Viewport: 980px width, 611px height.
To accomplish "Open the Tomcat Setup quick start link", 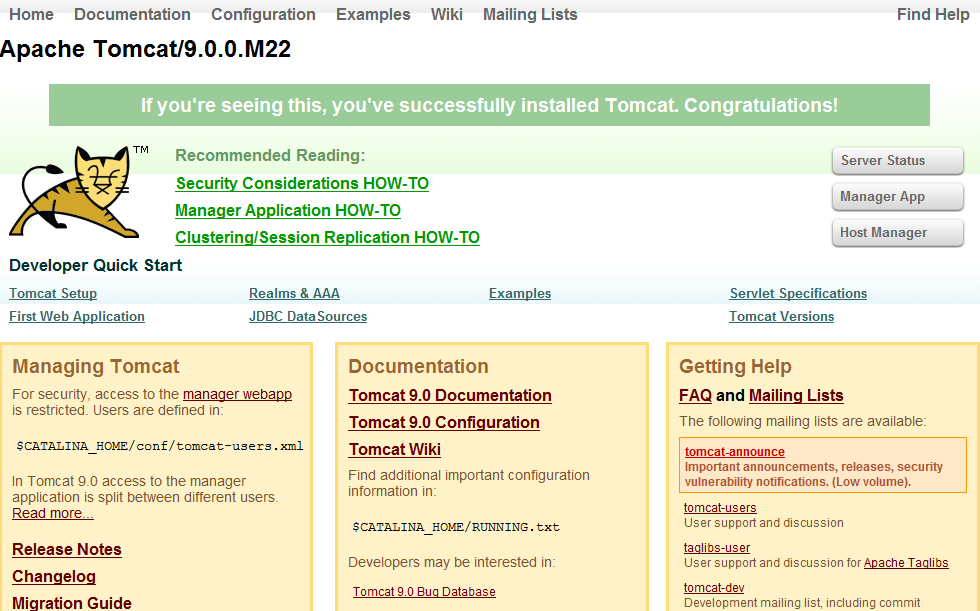I will [53, 294].
